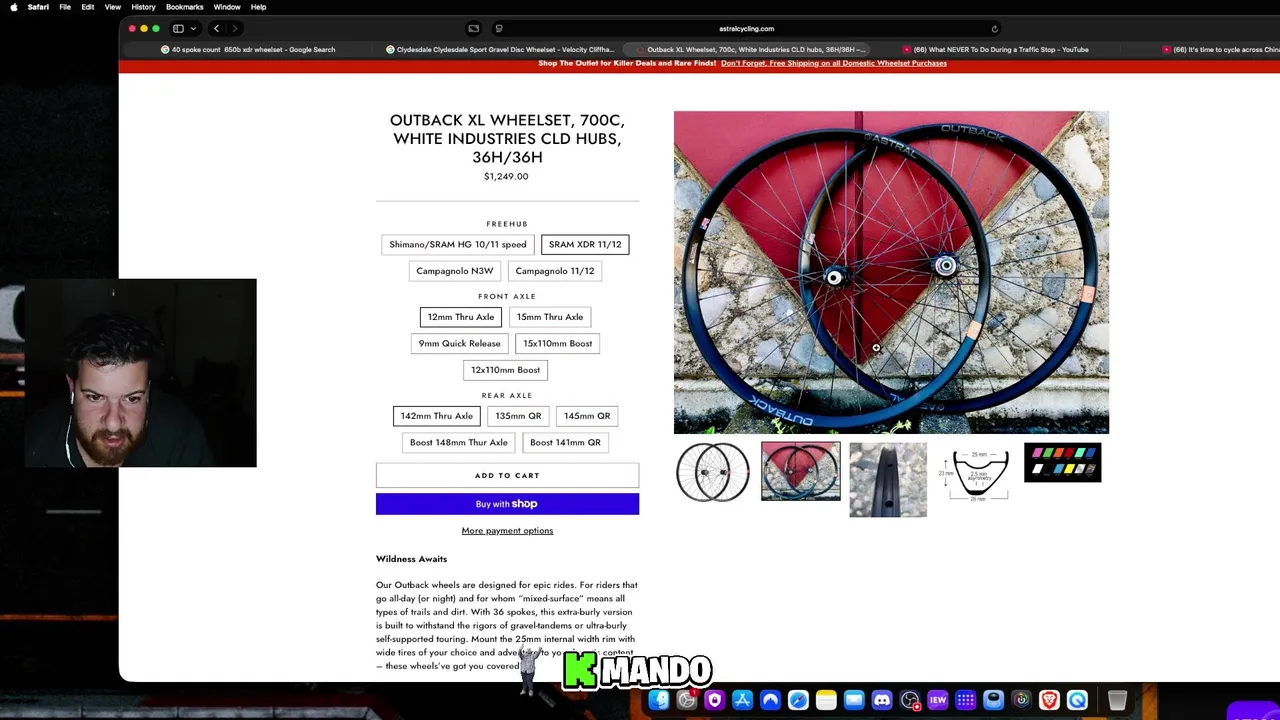Click Buy with Shop button
The image size is (1280, 720).
507,504
